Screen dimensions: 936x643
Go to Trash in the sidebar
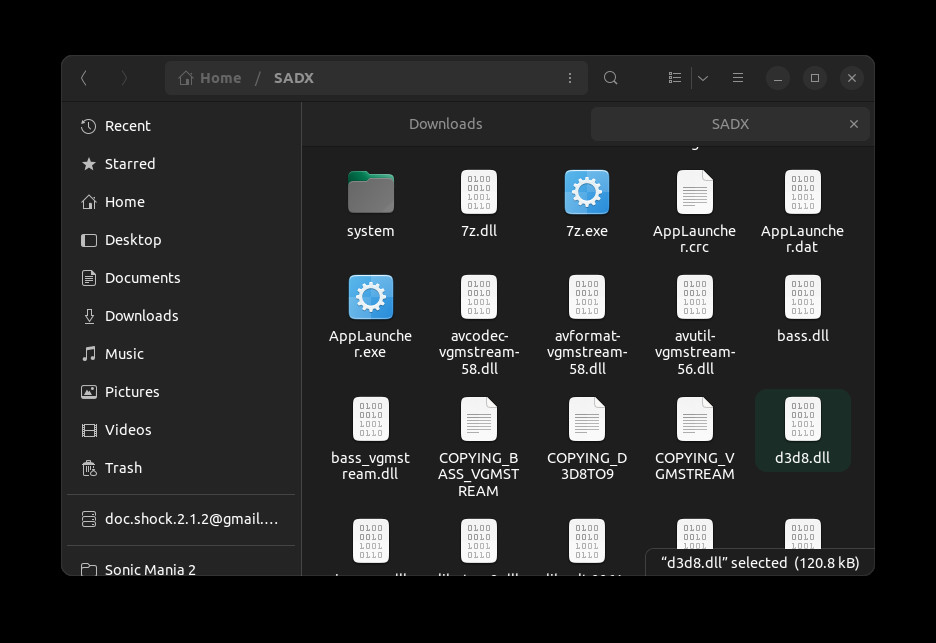[x=123, y=468]
